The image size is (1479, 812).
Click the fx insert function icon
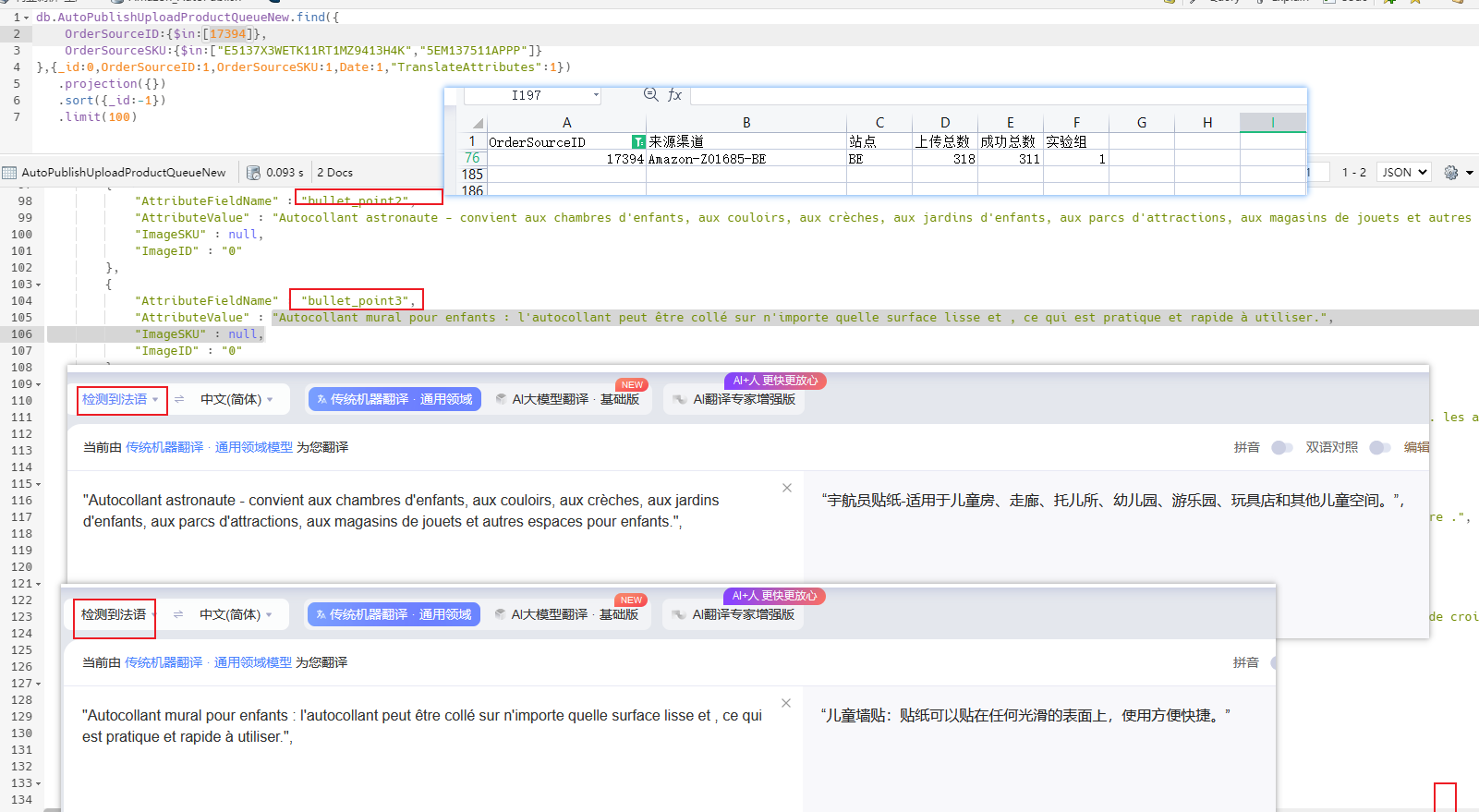(675, 95)
